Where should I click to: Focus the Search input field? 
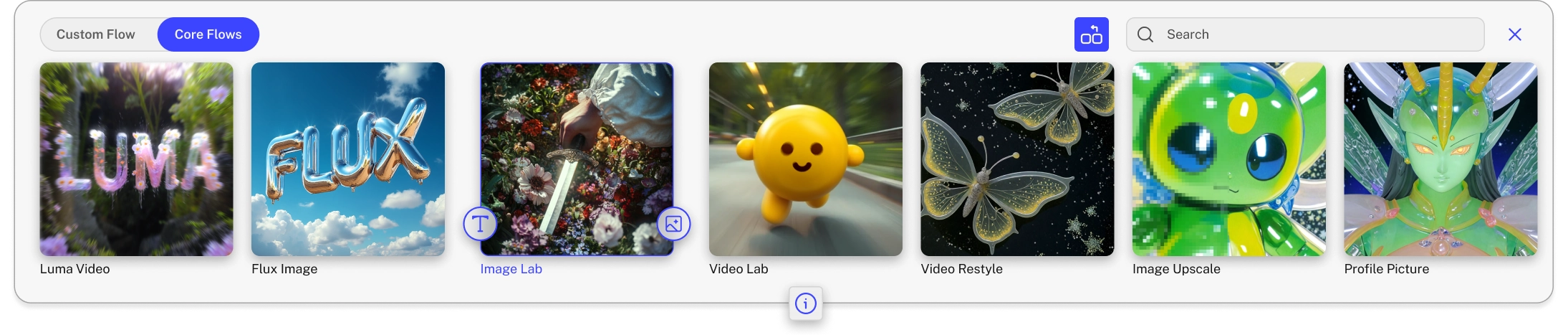(1304, 34)
